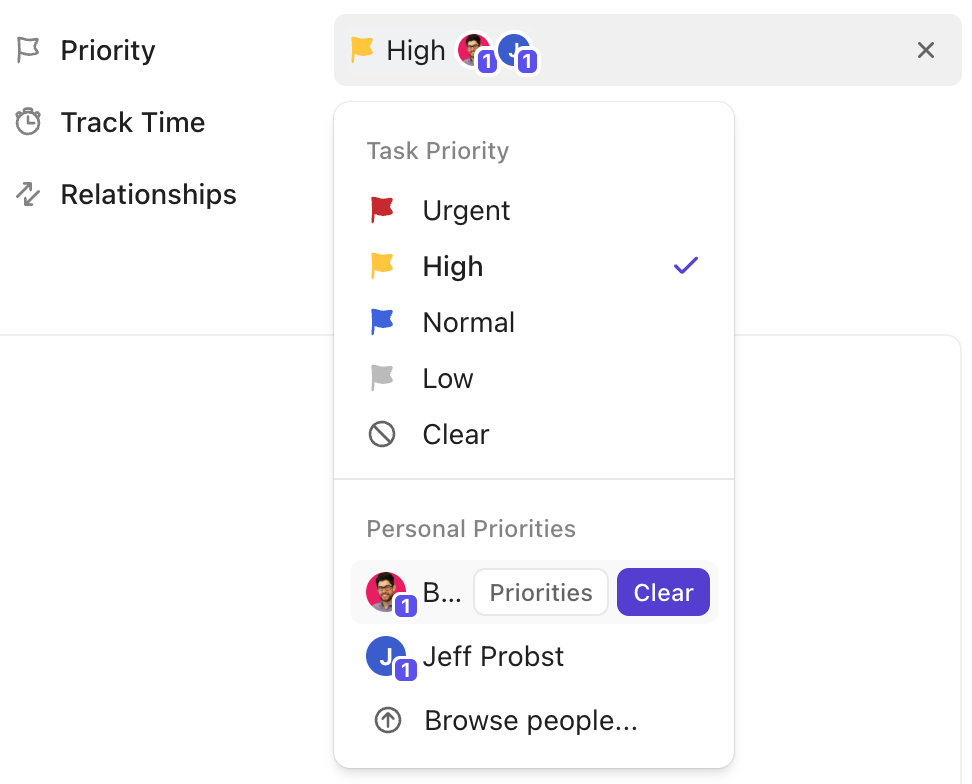This screenshot has height=784, width=972.
Task: Select the Track Time stopwatch icon
Action: click(30, 121)
